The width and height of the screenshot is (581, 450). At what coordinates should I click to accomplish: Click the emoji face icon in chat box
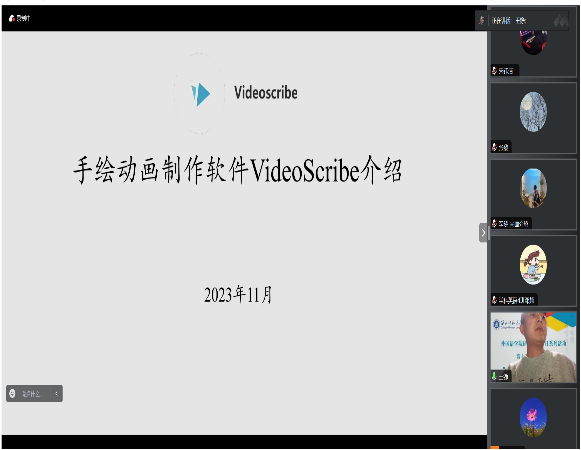12,393
